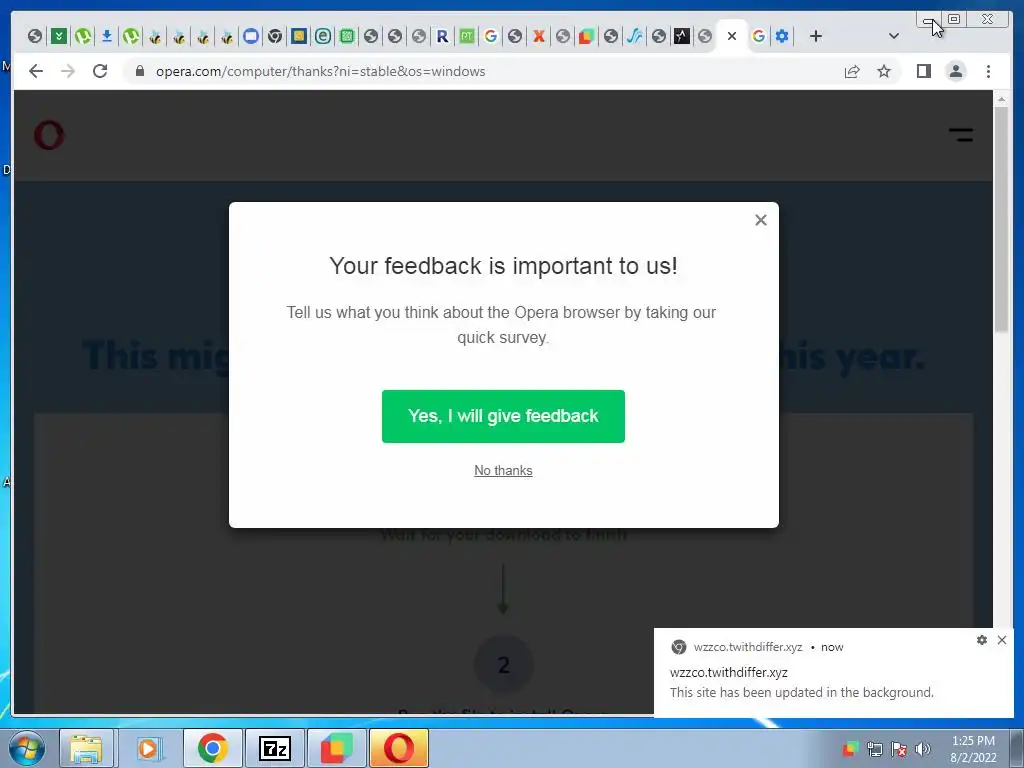Screen dimensions: 1024x768
Task: Switch to the green 'PT' tab
Action: coord(466,36)
